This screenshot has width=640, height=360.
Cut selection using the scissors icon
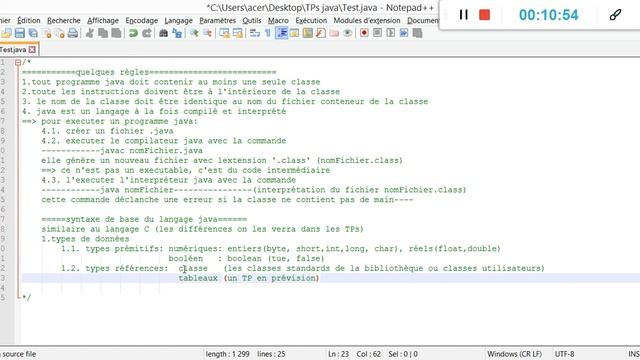[x=90, y=33]
